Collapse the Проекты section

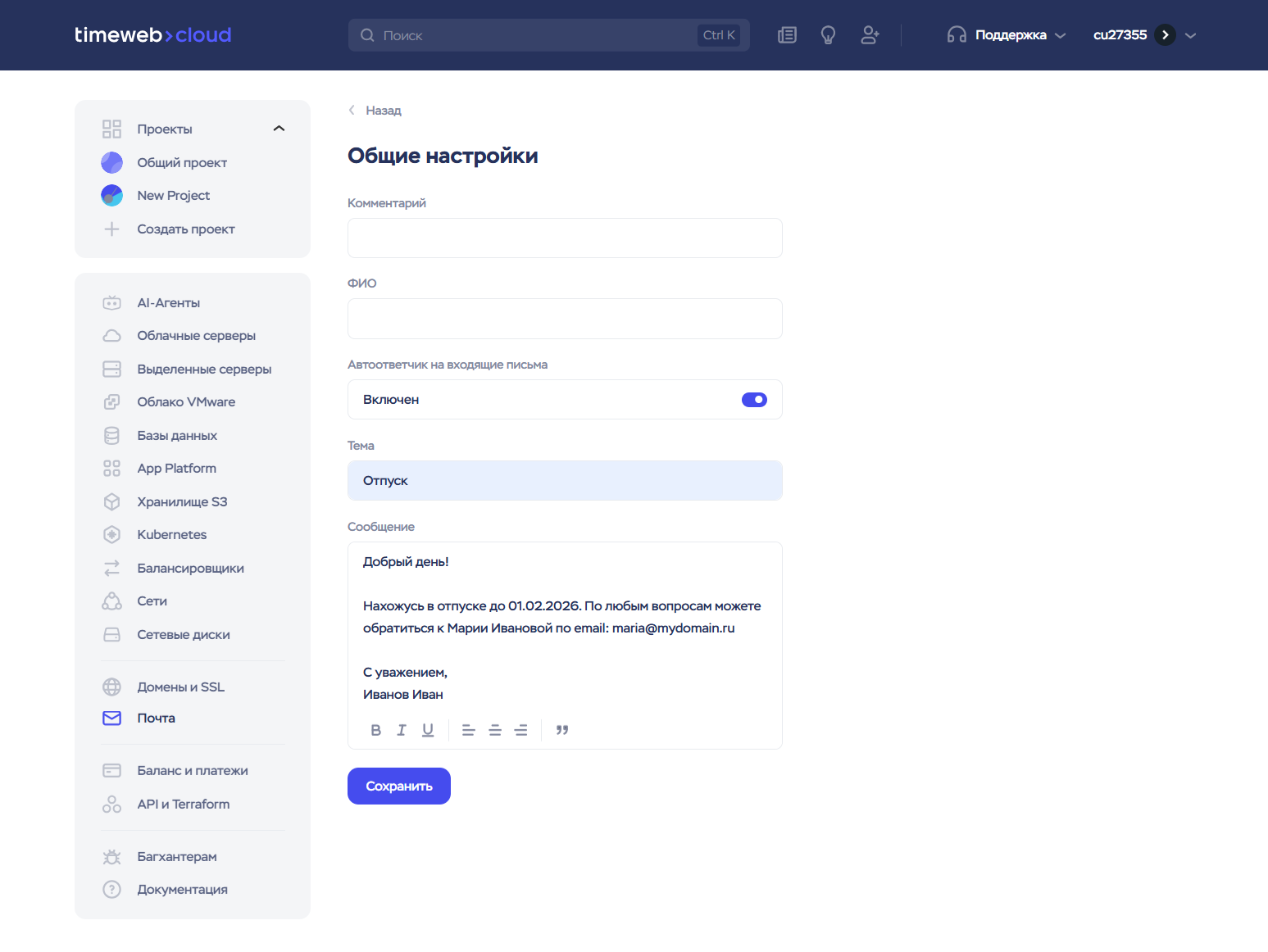click(x=279, y=129)
